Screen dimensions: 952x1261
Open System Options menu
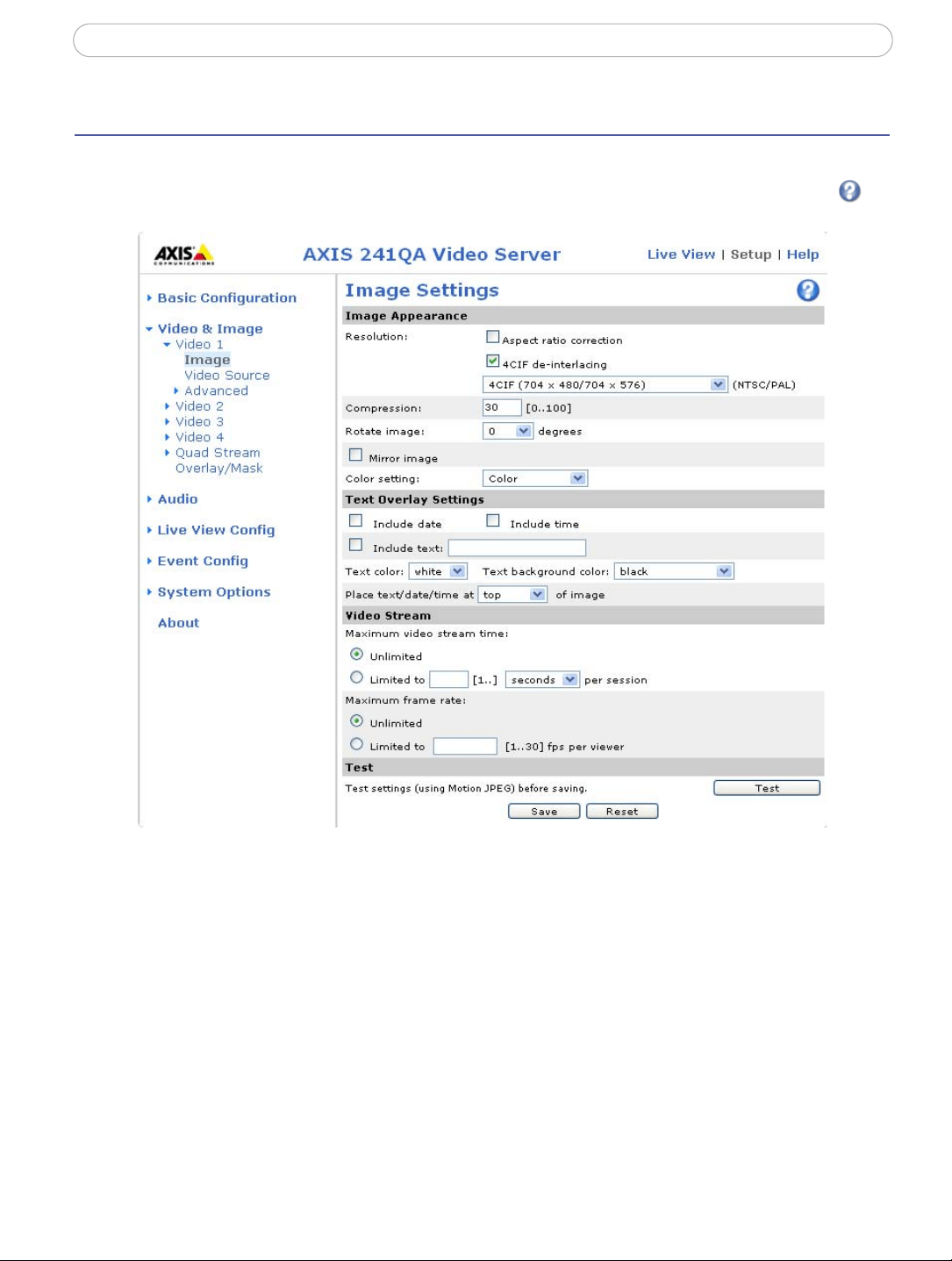coord(214,591)
